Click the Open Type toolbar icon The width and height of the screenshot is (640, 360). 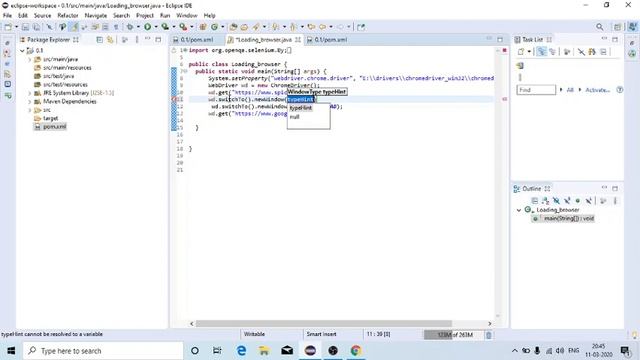[x=233, y=27]
